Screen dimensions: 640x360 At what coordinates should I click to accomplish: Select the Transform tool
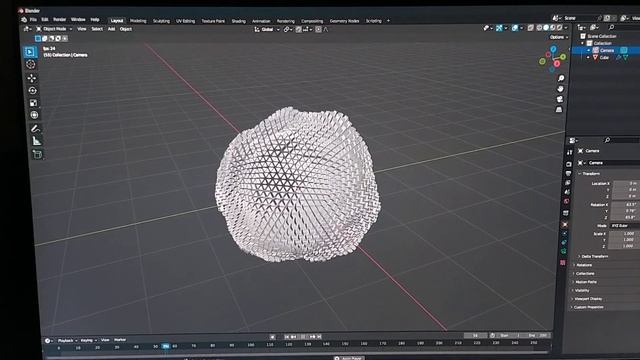click(34, 115)
